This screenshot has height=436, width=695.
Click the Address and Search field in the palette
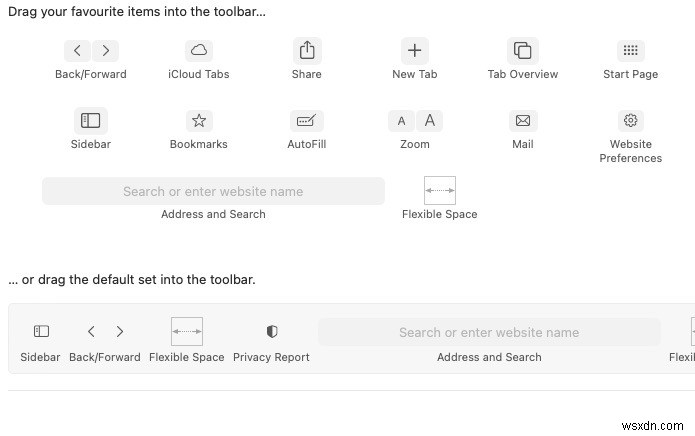pyautogui.click(x=213, y=191)
